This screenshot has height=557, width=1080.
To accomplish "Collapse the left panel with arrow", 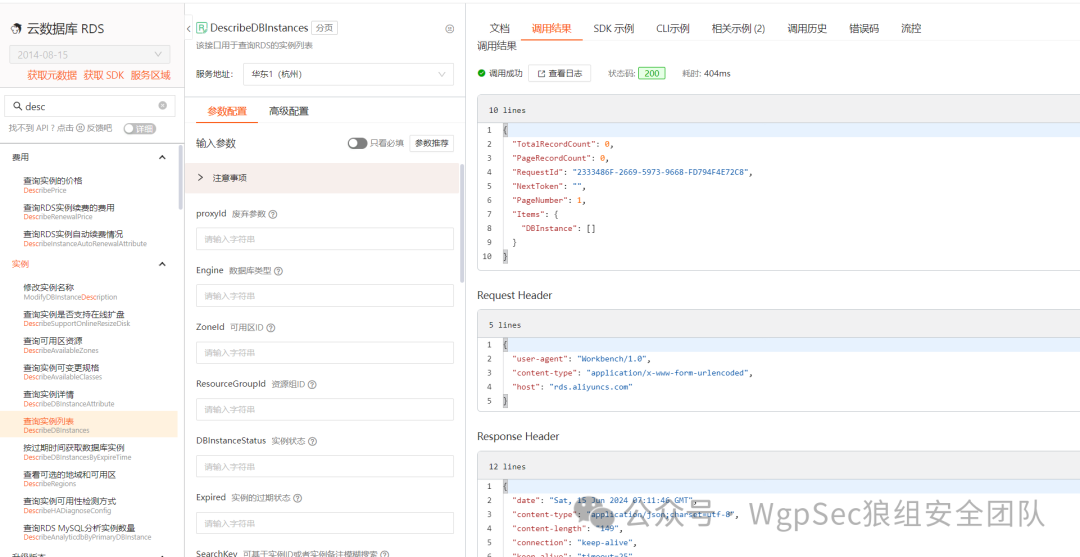I will [x=189, y=29].
